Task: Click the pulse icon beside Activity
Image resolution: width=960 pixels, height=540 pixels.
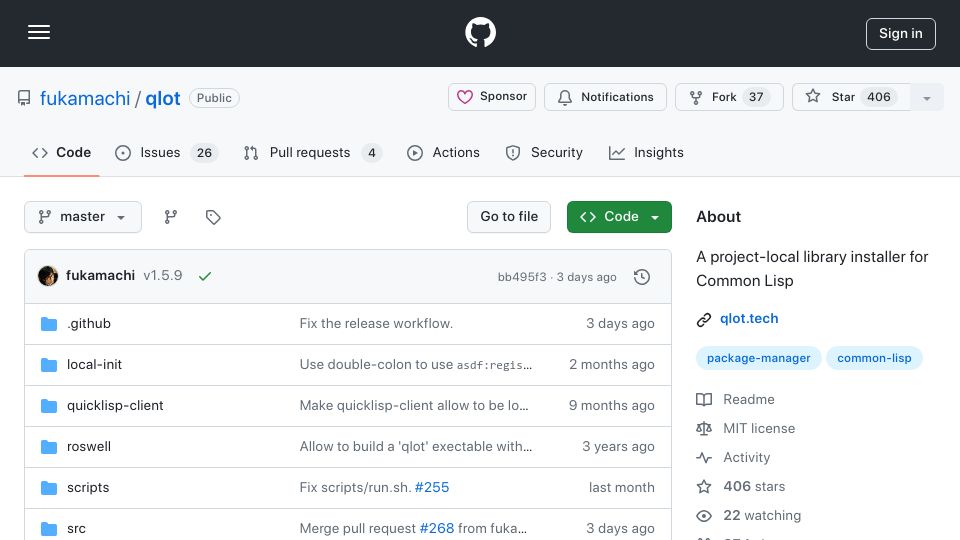Action: click(x=704, y=458)
